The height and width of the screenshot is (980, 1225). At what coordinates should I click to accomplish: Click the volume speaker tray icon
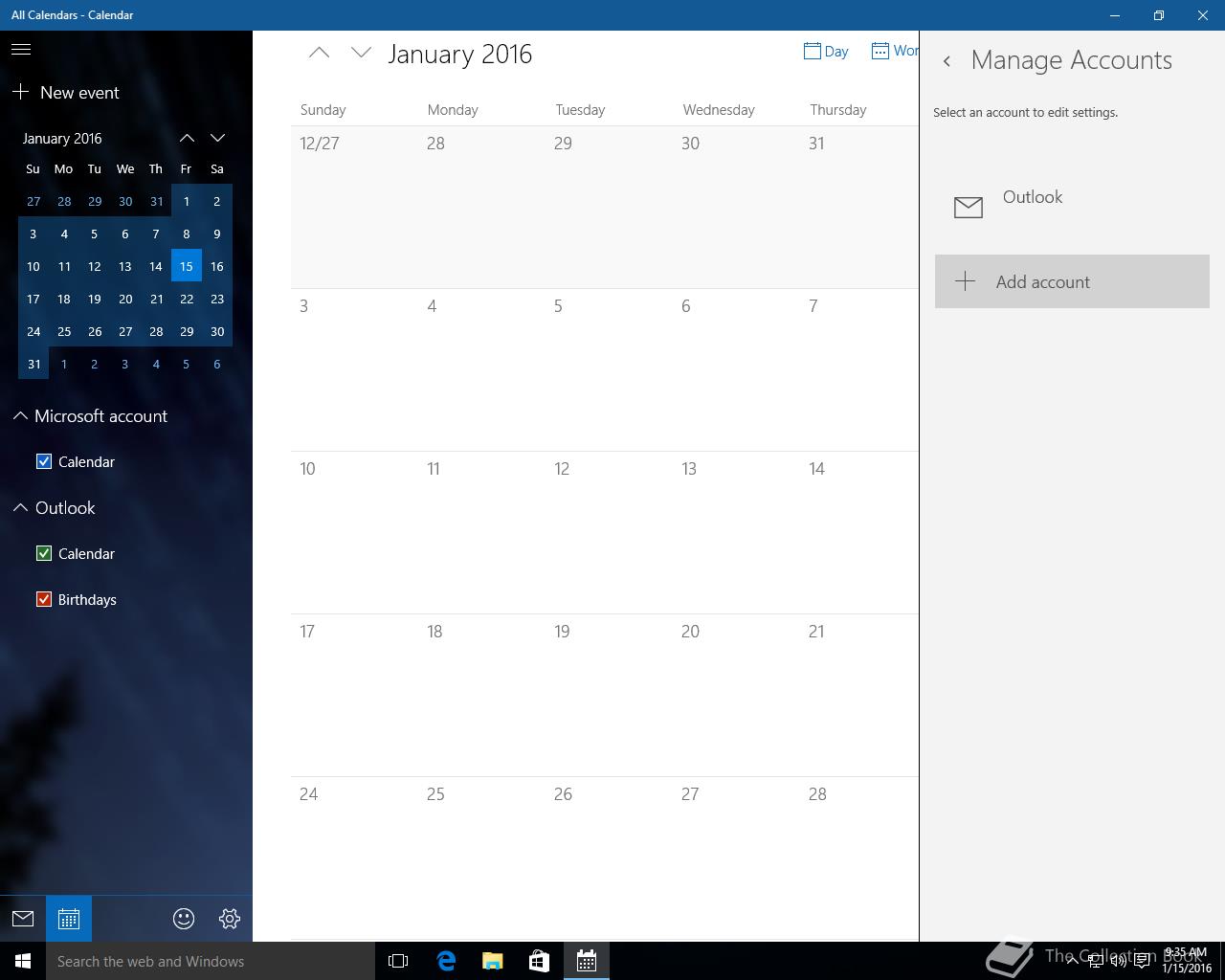[1118, 961]
